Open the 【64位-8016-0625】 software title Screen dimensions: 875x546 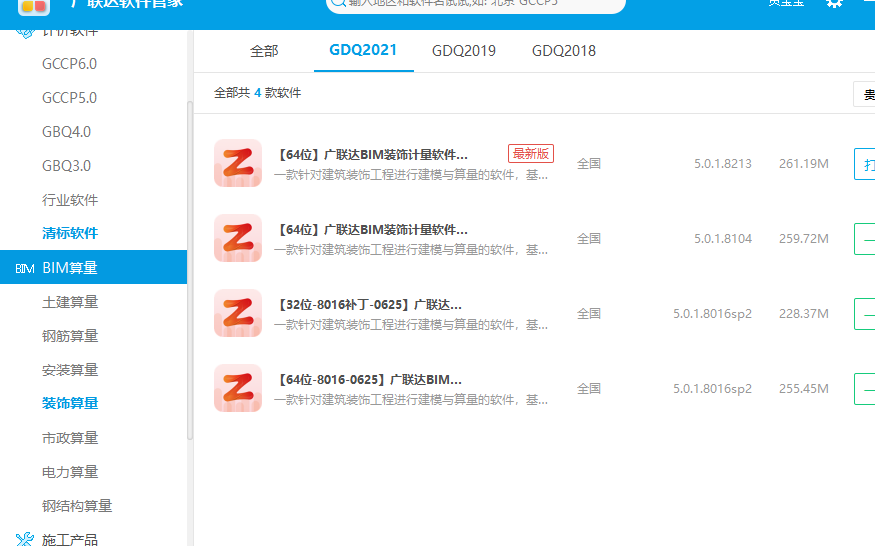click(368, 380)
